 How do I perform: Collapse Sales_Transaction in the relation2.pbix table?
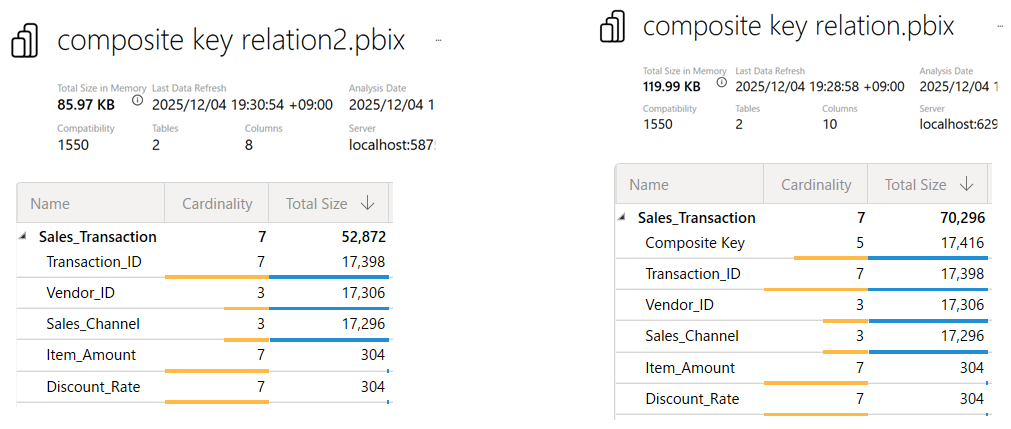coord(23,237)
